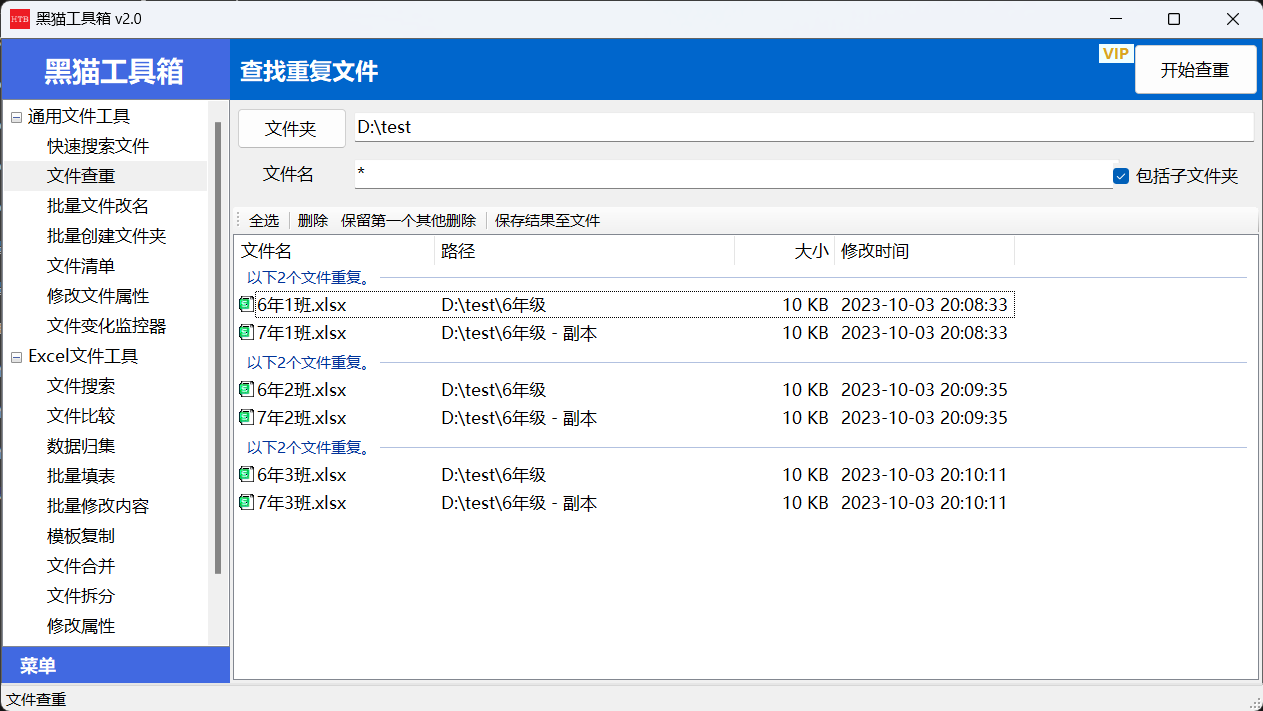Open 快速搜索文件 in the sidebar
The image size is (1263, 711).
point(98,146)
